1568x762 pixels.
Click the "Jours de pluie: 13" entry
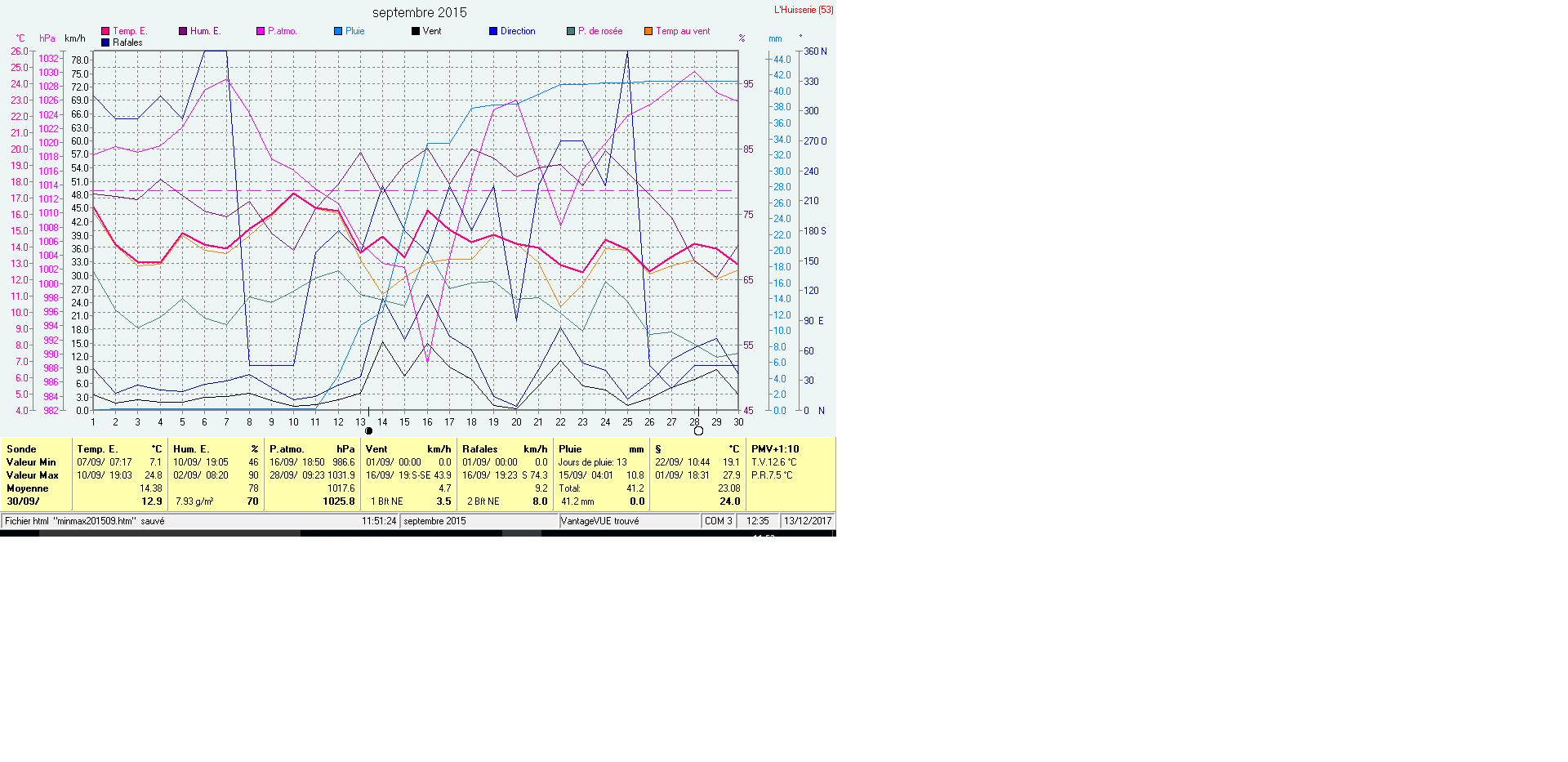593,462
